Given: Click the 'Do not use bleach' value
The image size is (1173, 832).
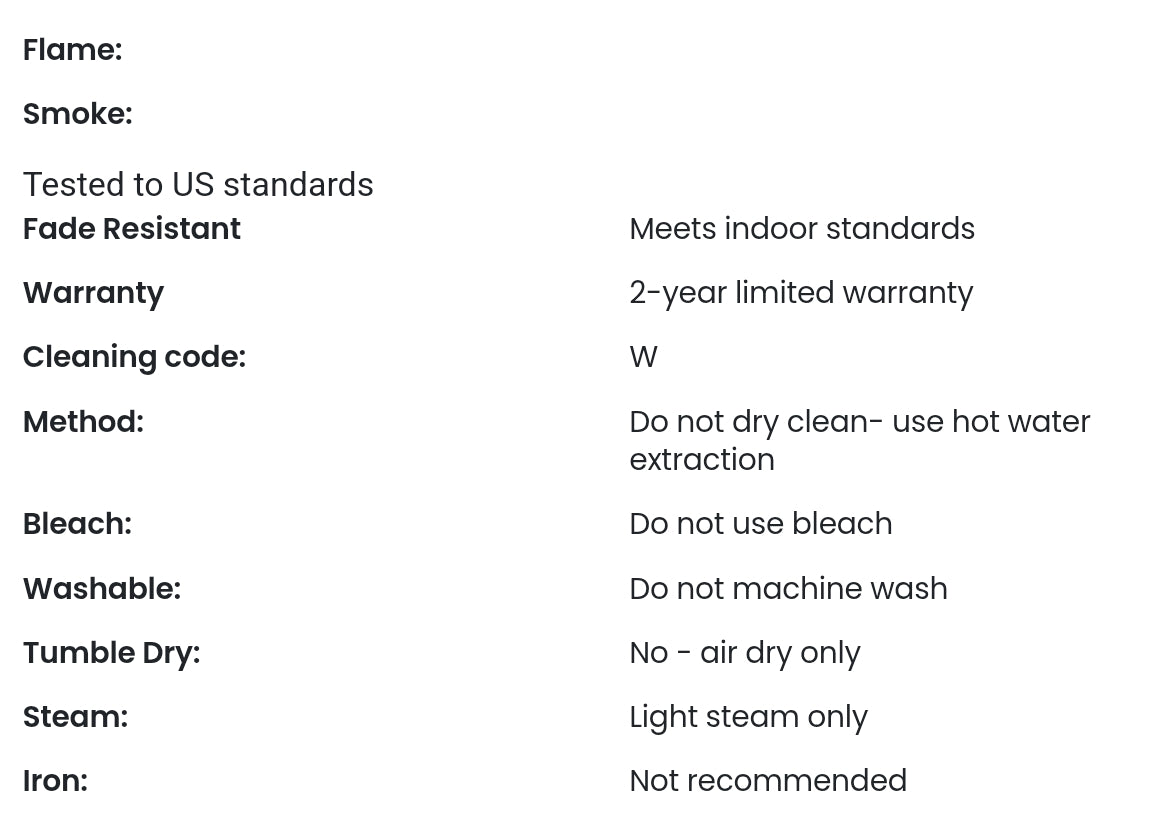Looking at the screenshot, I should 760,524.
